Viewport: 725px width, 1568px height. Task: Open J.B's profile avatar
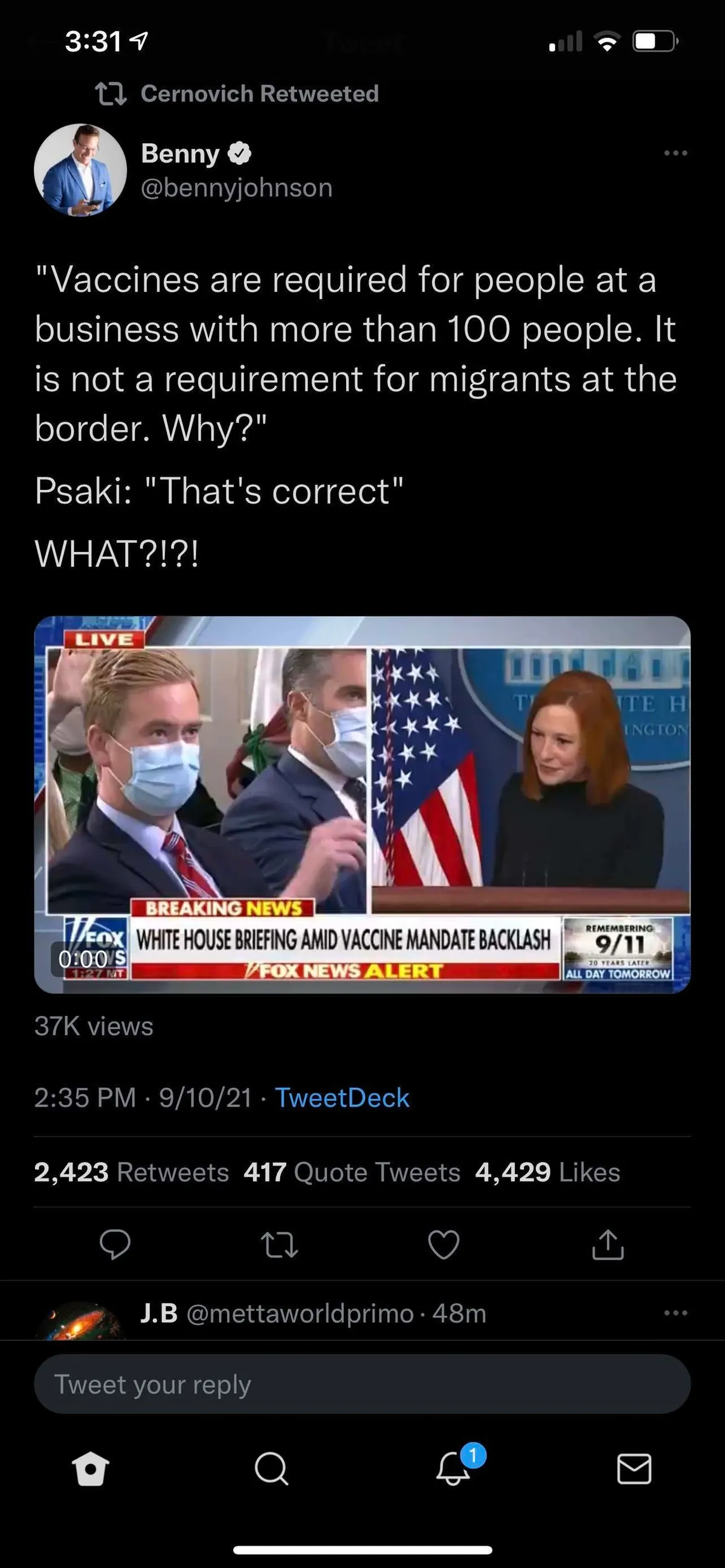pos(80,1322)
